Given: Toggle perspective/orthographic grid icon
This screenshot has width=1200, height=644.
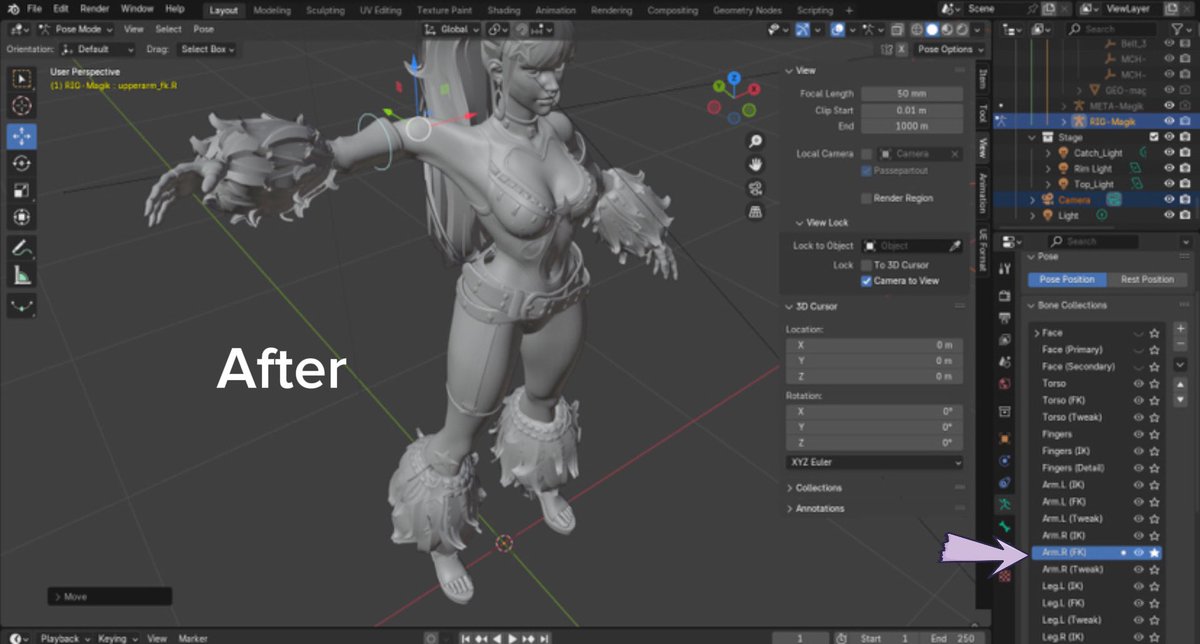Looking at the screenshot, I should [x=756, y=211].
